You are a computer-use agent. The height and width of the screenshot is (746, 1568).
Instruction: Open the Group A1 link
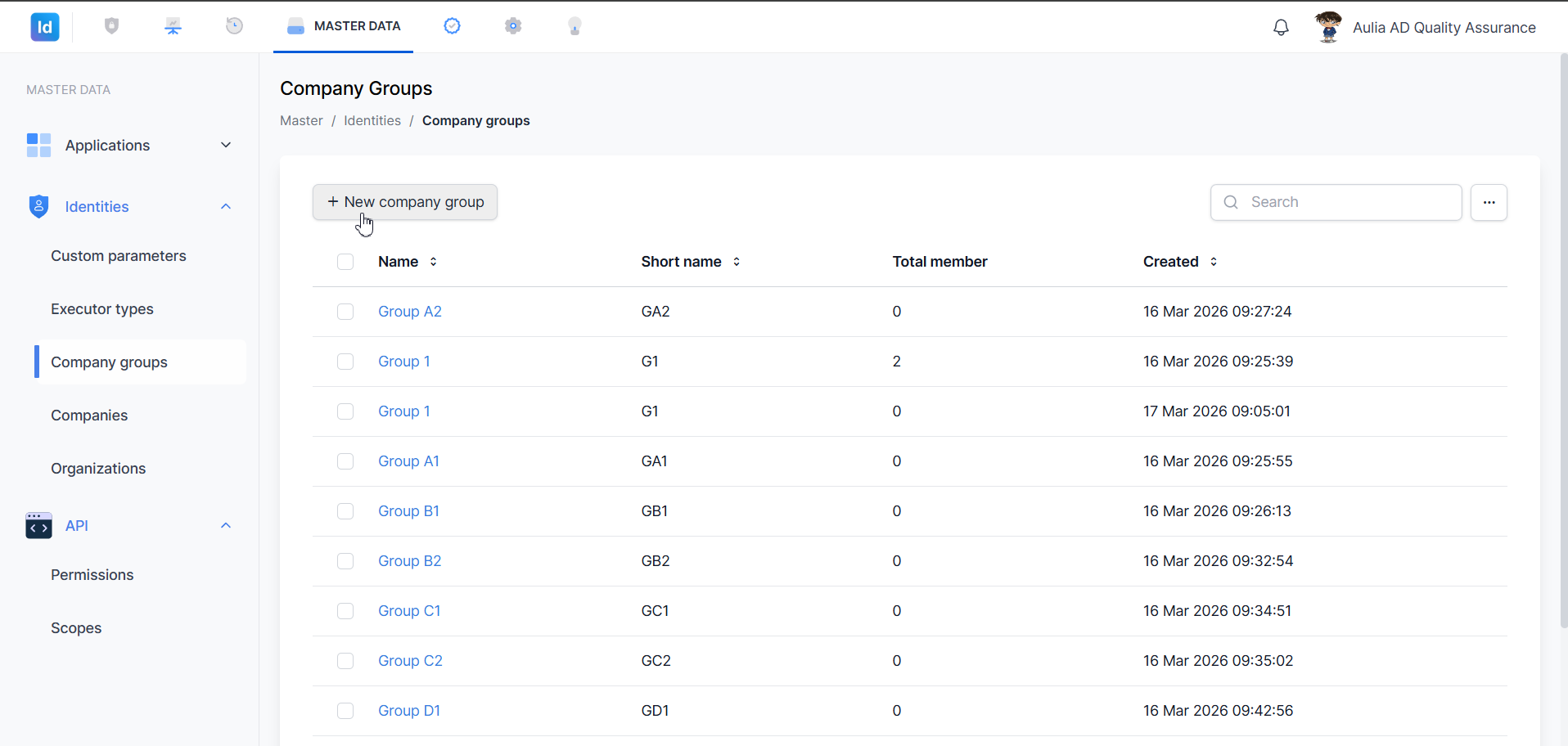pyautogui.click(x=408, y=461)
